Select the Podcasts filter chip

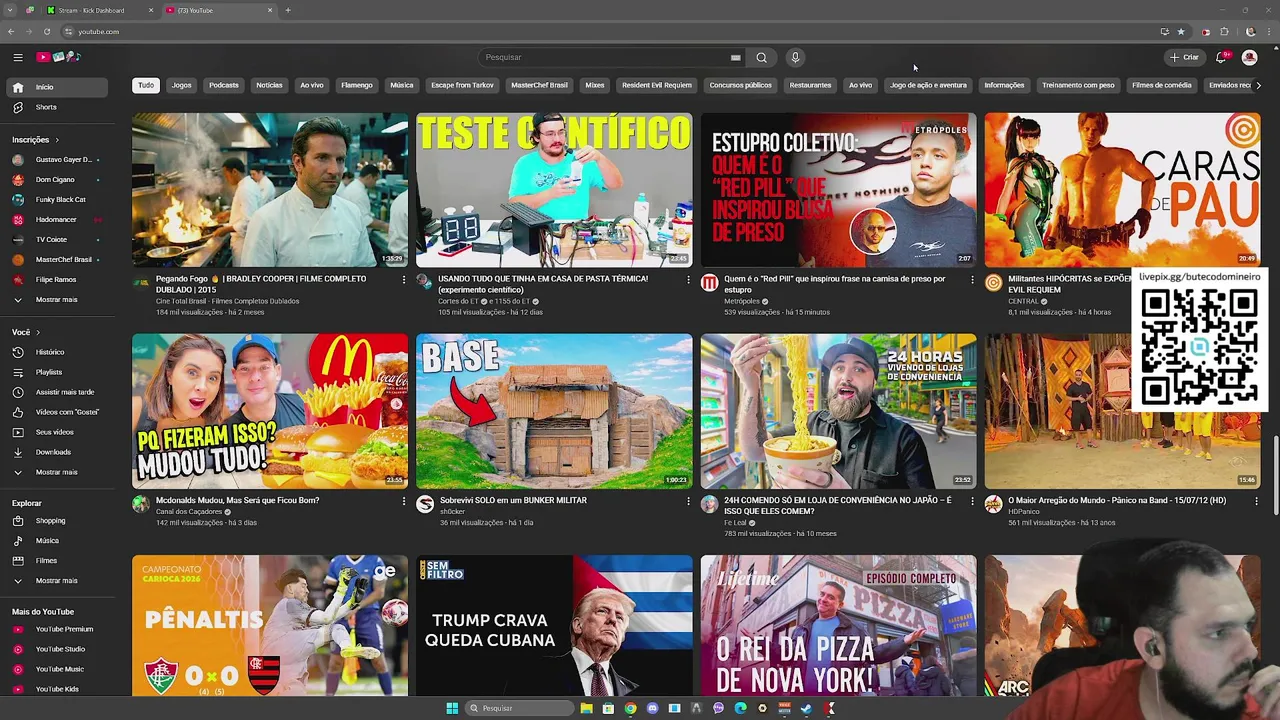click(x=224, y=85)
